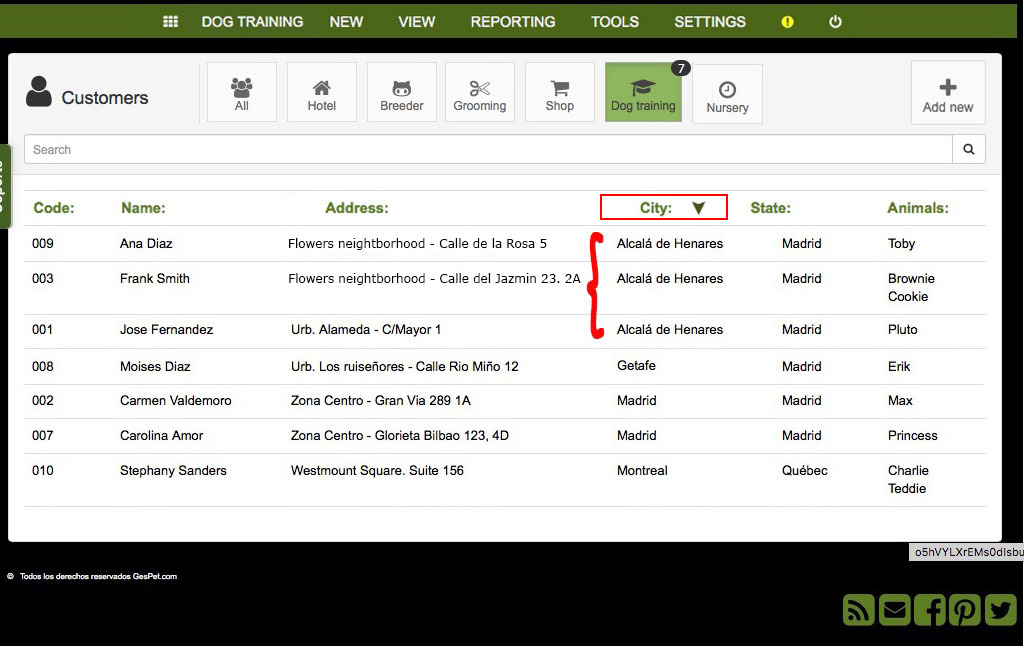Show All customers filter
Viewport: 1024px width, 646px height.
click(242, 92)
